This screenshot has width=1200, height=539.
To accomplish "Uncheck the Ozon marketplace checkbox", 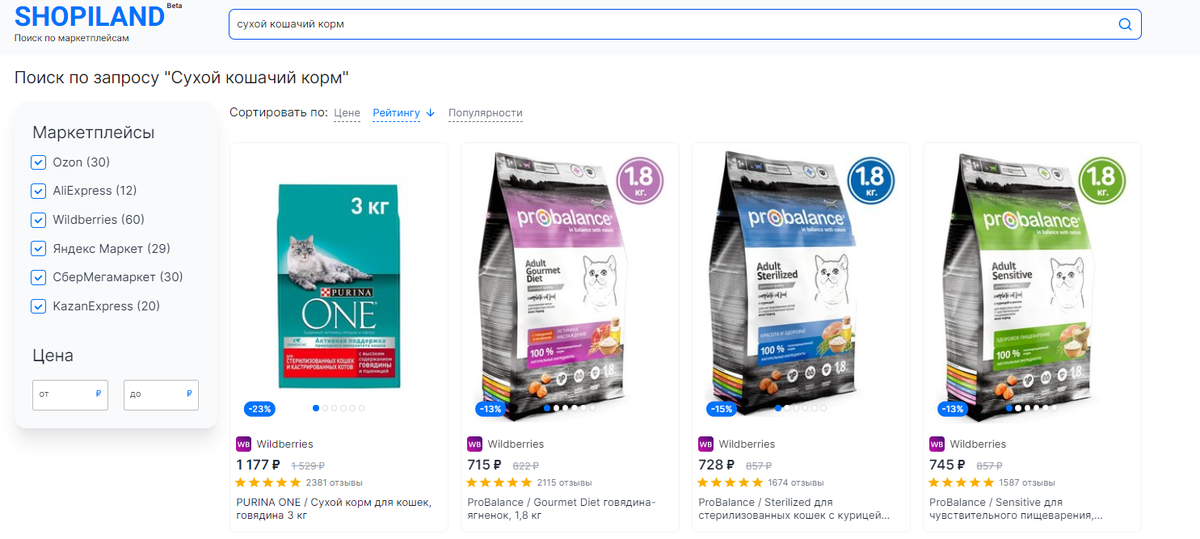I will pos(39,162).
